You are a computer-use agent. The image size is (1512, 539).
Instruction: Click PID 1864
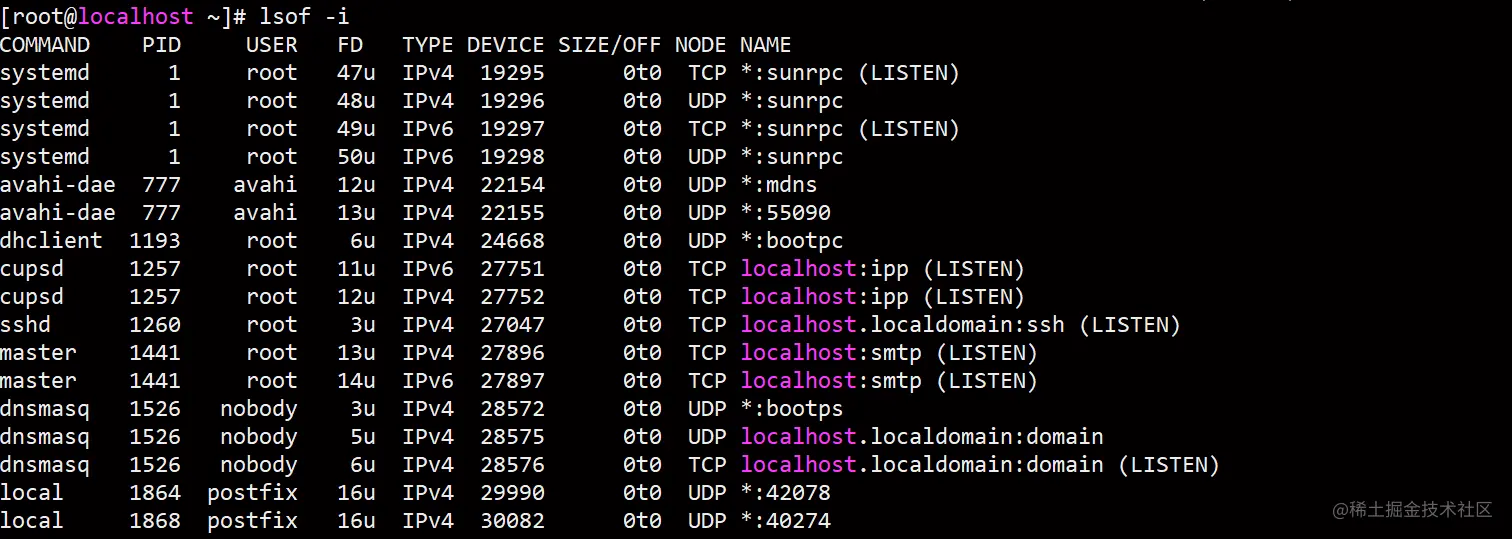click(155, 493)
